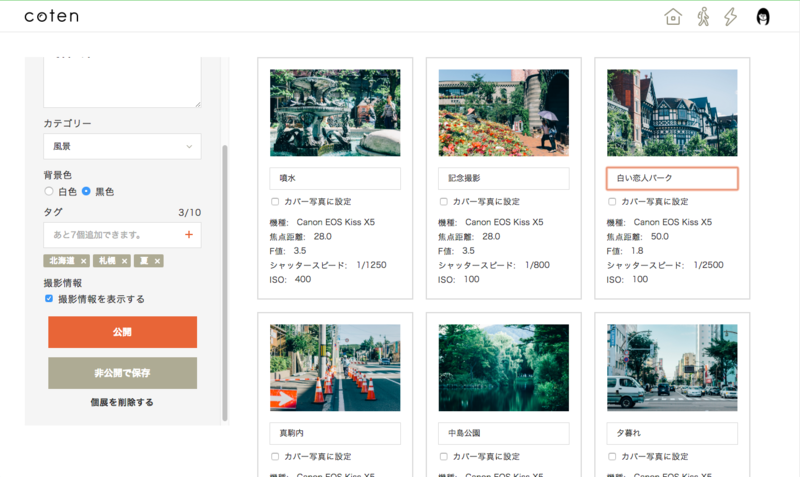The image size is (800, 477).
Task: Remove the 北海道 tag
Action: point(83,261)
